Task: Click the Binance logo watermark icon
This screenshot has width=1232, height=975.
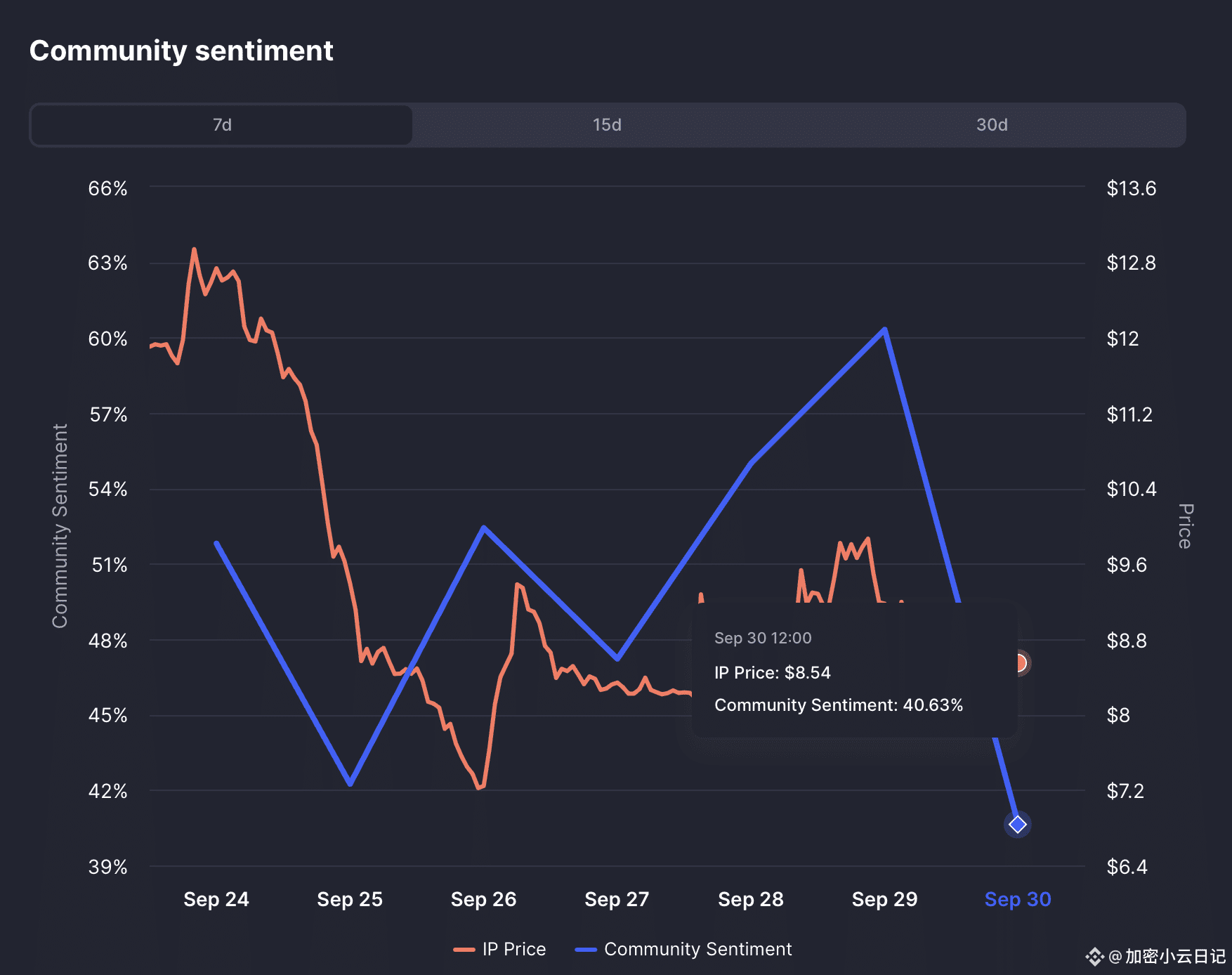Action: point(1095,956)
